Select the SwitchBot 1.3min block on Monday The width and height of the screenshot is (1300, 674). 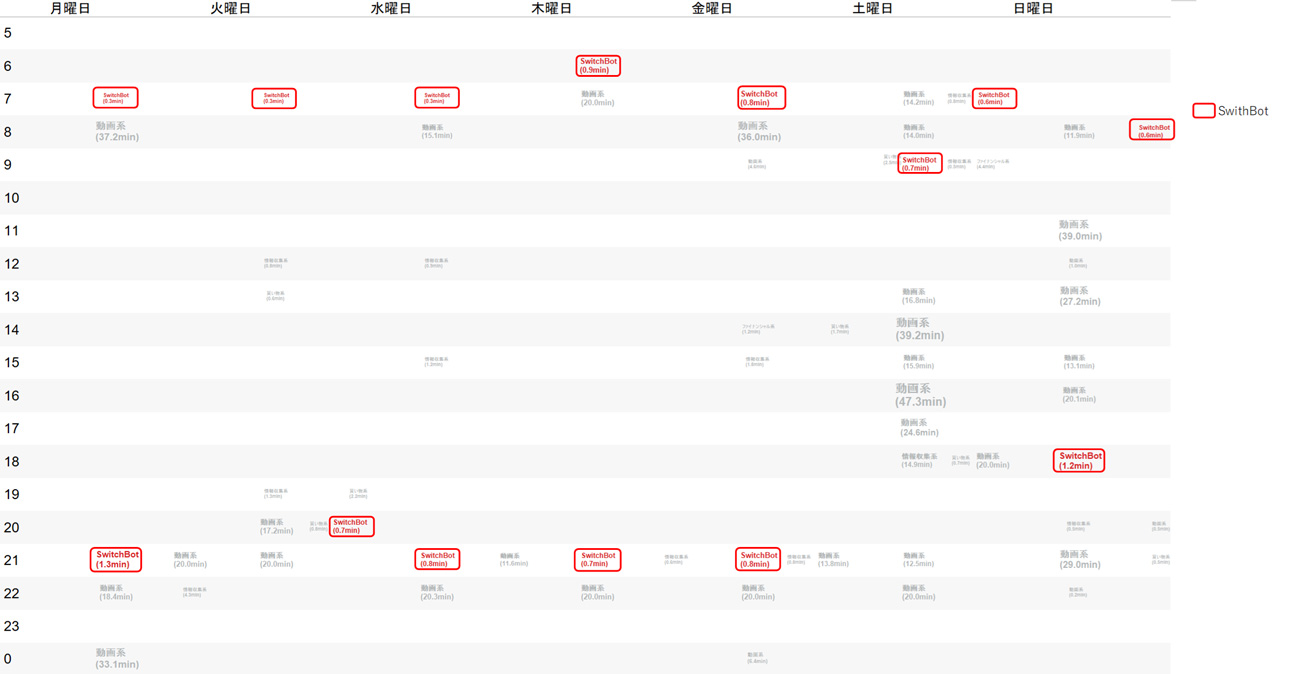pyautogui.click(x=116, y=560)
